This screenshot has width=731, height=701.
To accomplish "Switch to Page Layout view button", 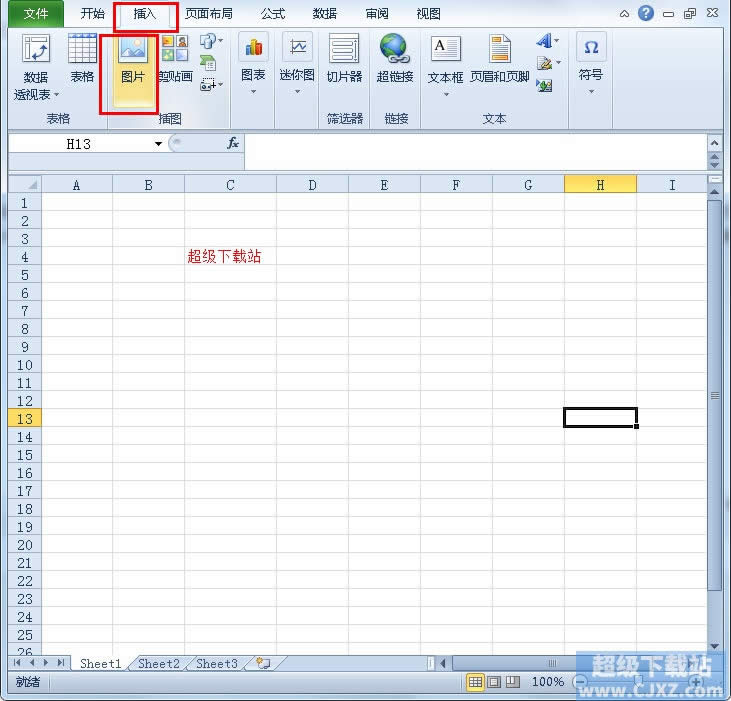I will (494, 682).
